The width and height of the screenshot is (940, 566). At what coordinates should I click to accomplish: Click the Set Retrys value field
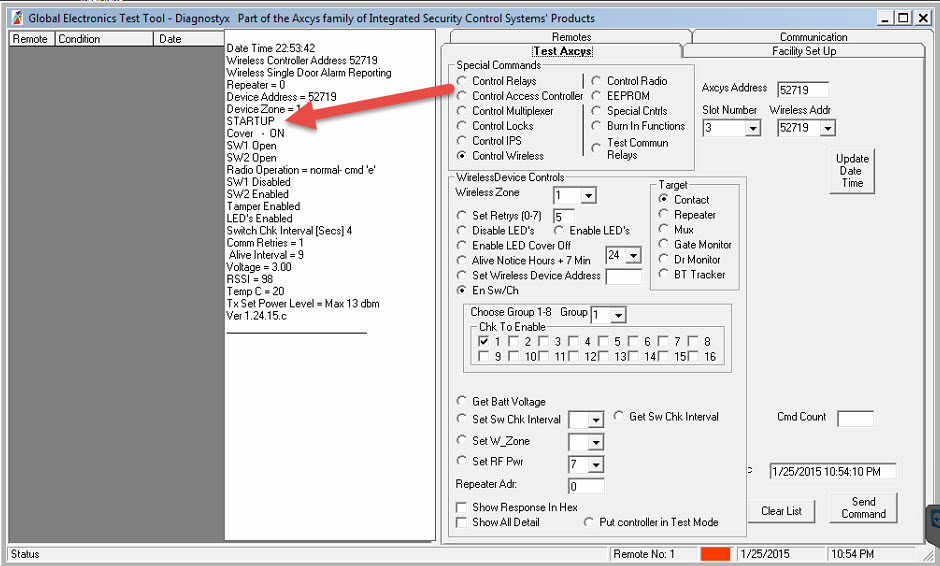(564, 216)
